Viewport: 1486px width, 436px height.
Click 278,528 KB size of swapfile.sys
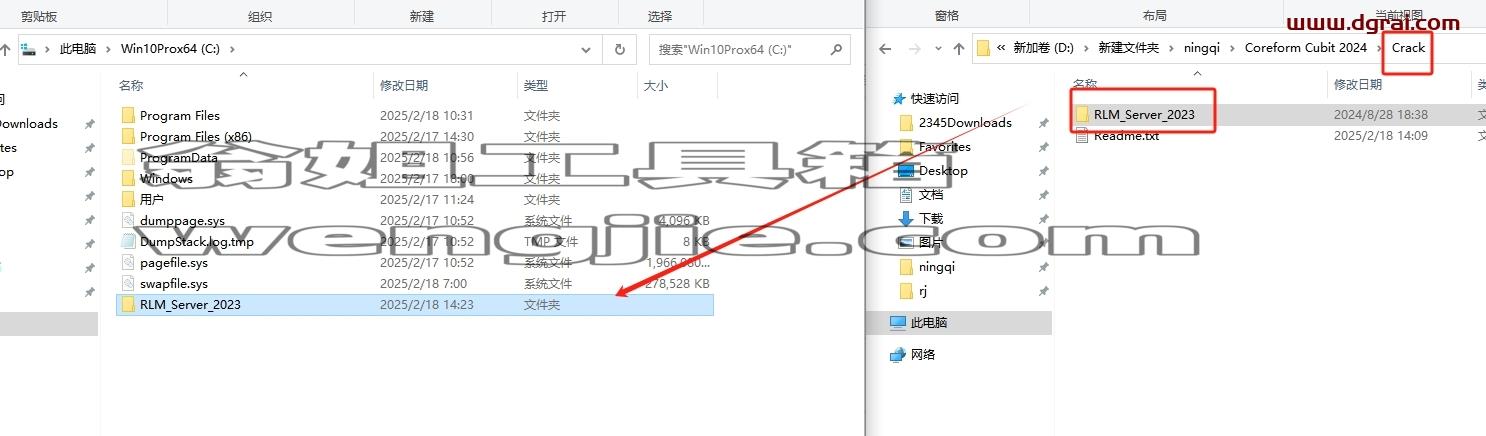pos(677,283)
